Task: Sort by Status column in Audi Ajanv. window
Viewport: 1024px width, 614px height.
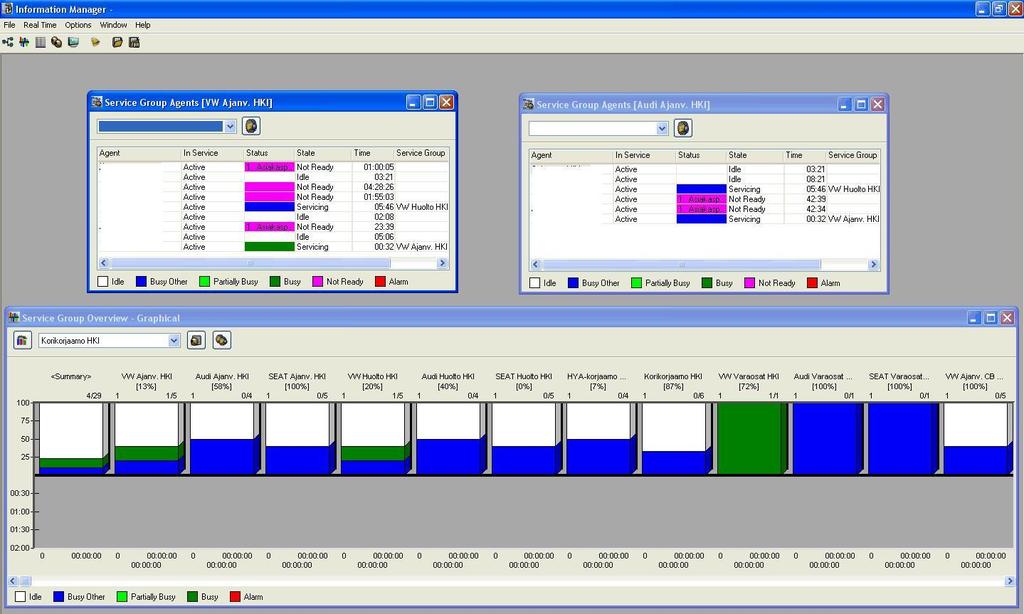Action: tap(701, 155)
